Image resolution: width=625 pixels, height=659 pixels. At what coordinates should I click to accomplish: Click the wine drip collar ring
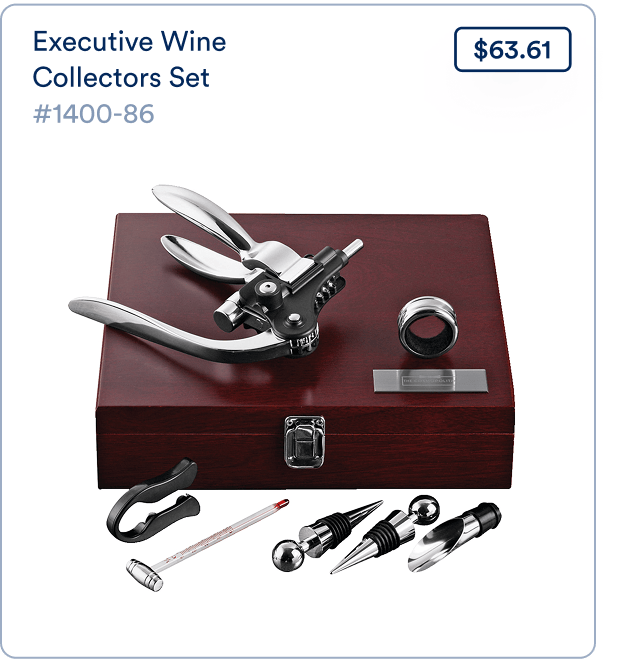coord(427,326)
